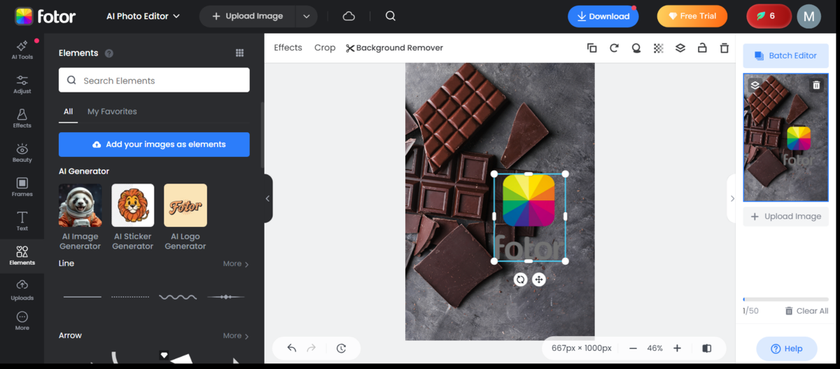Zoom out with the minus button
Screen dimensions: 840x369
click(633, 348)
